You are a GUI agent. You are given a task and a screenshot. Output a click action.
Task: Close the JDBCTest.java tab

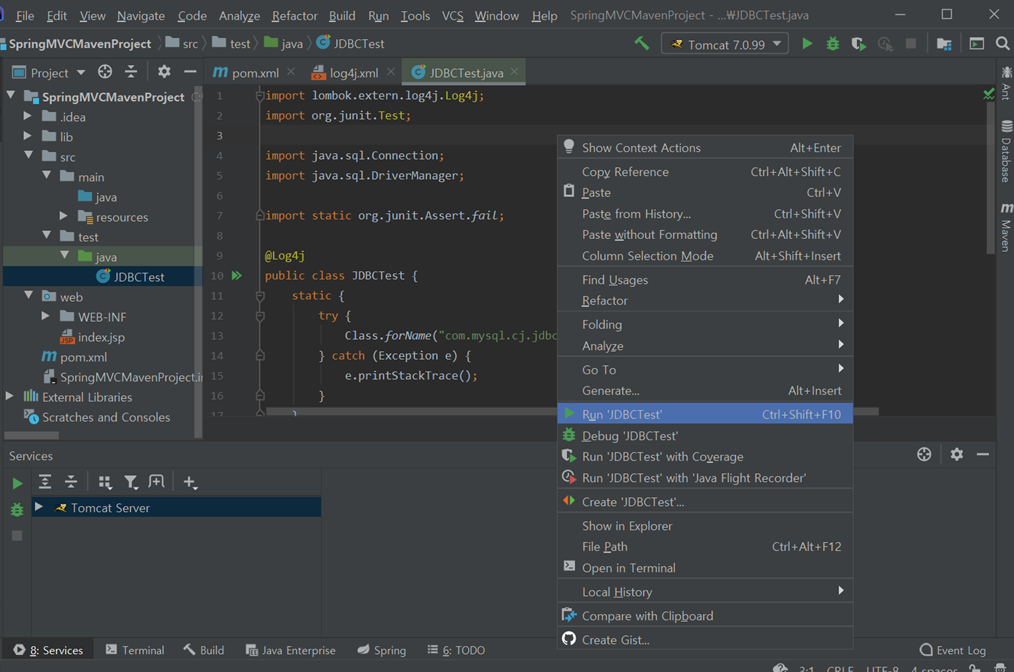[514, 72]
